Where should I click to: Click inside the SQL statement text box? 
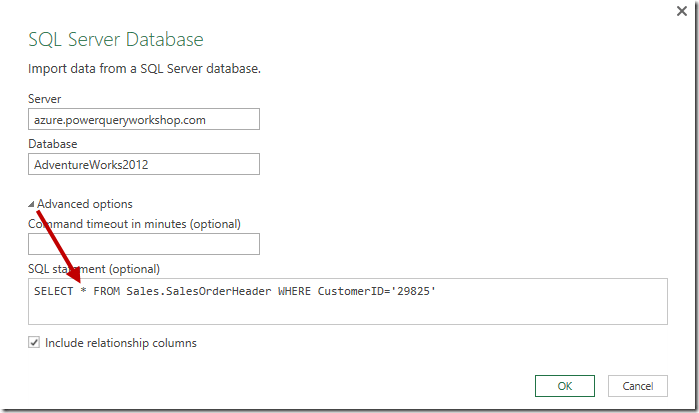(x=348, y=301)
